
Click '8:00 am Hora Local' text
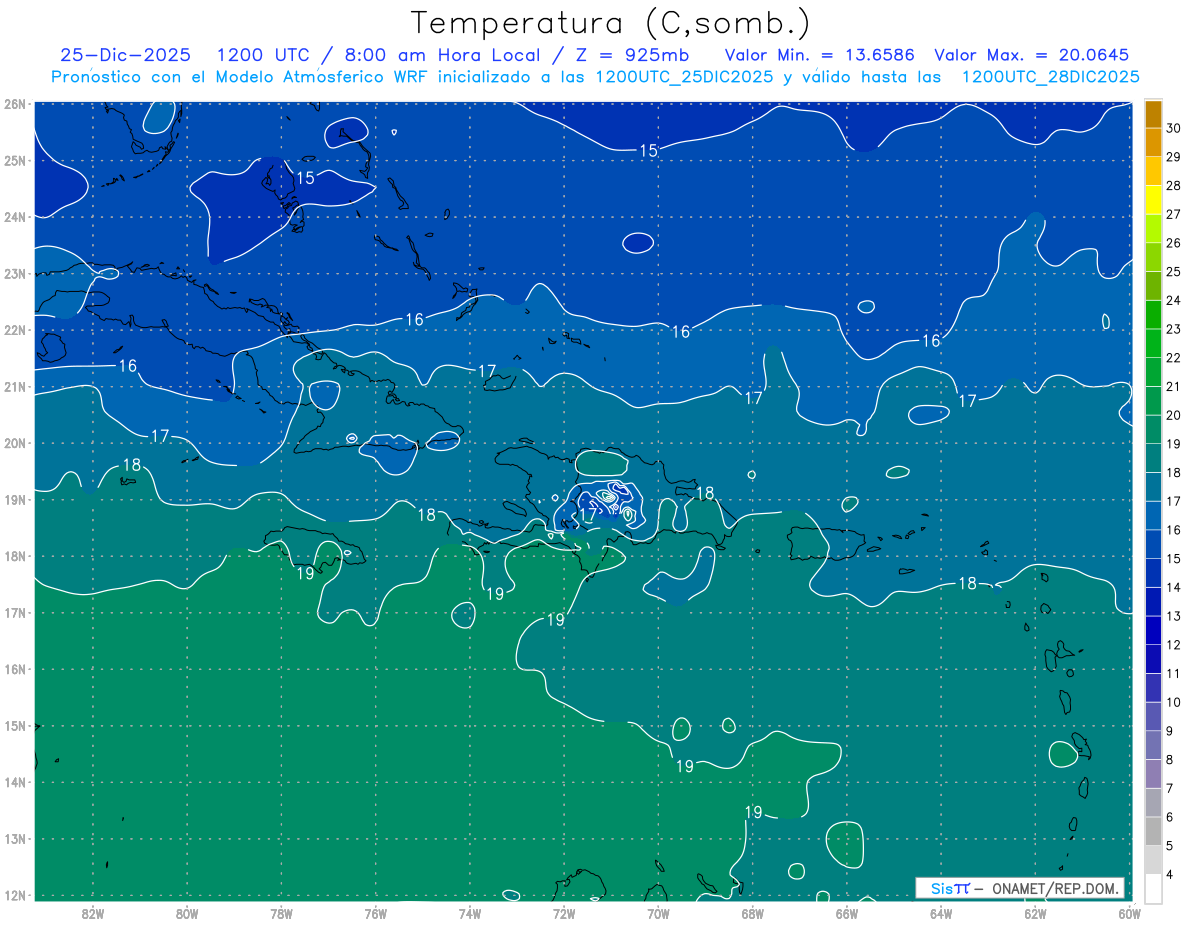(x=441, y=55)
